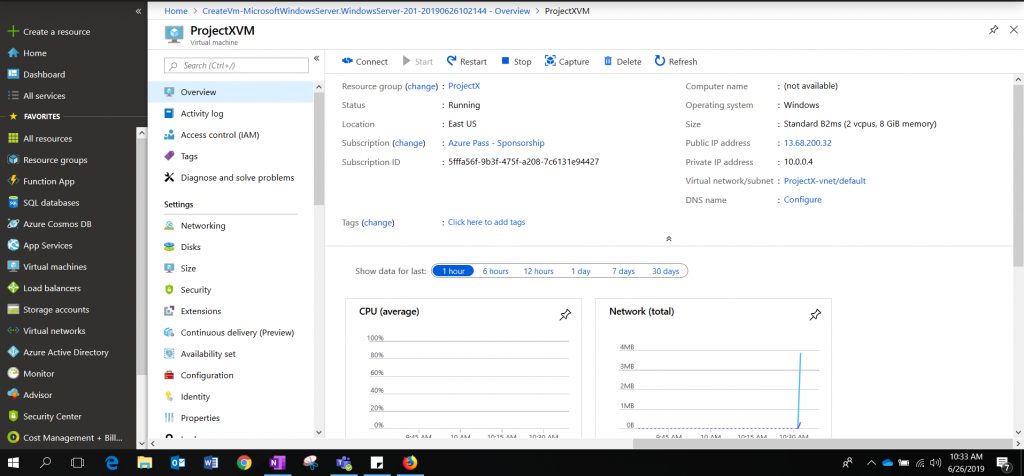The image size is (1024, 476).
Task: Open Load balancers icon
Action: point(12,288)
